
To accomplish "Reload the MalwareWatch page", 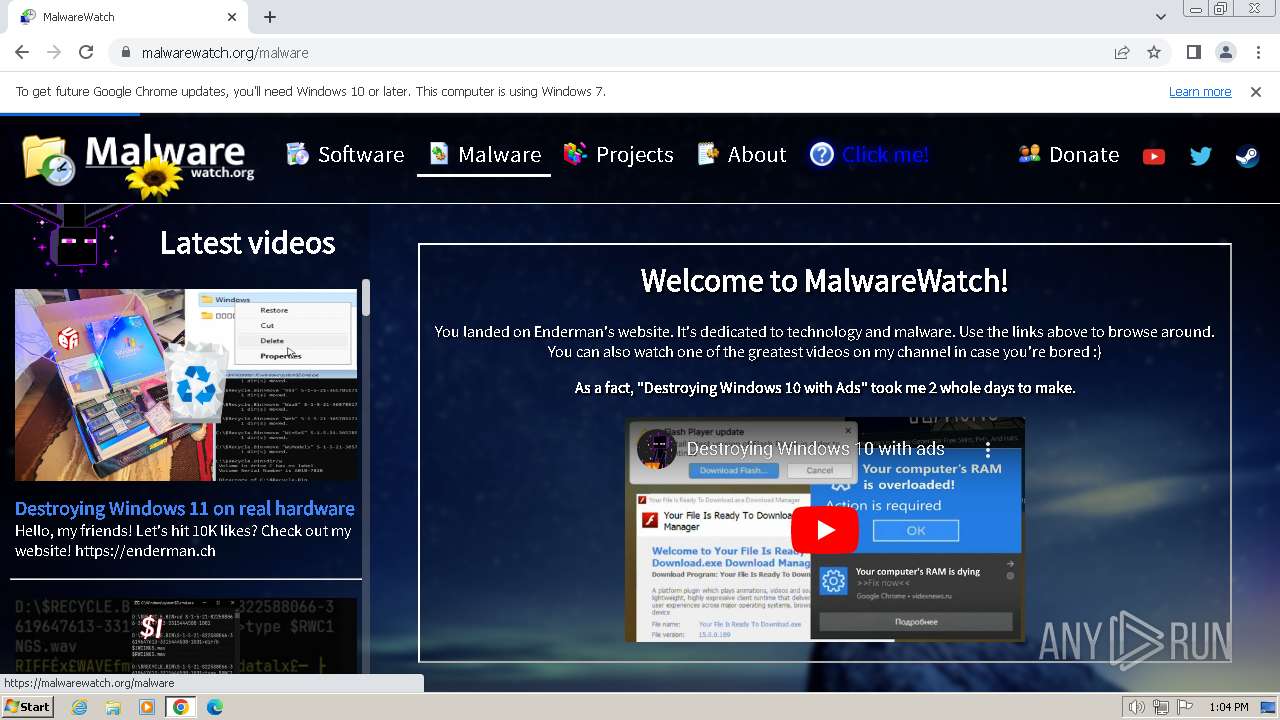I will point(86,52).
